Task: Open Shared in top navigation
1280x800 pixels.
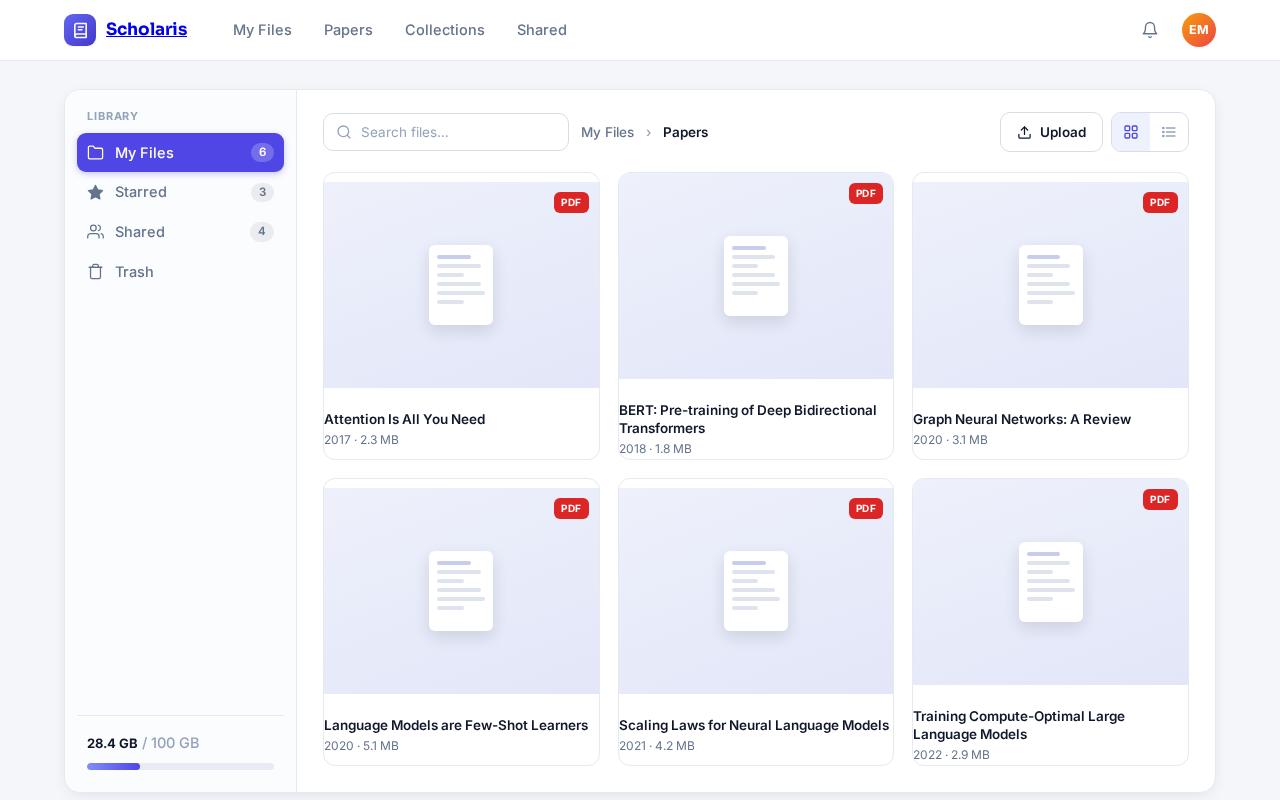Action: (542, 30)
